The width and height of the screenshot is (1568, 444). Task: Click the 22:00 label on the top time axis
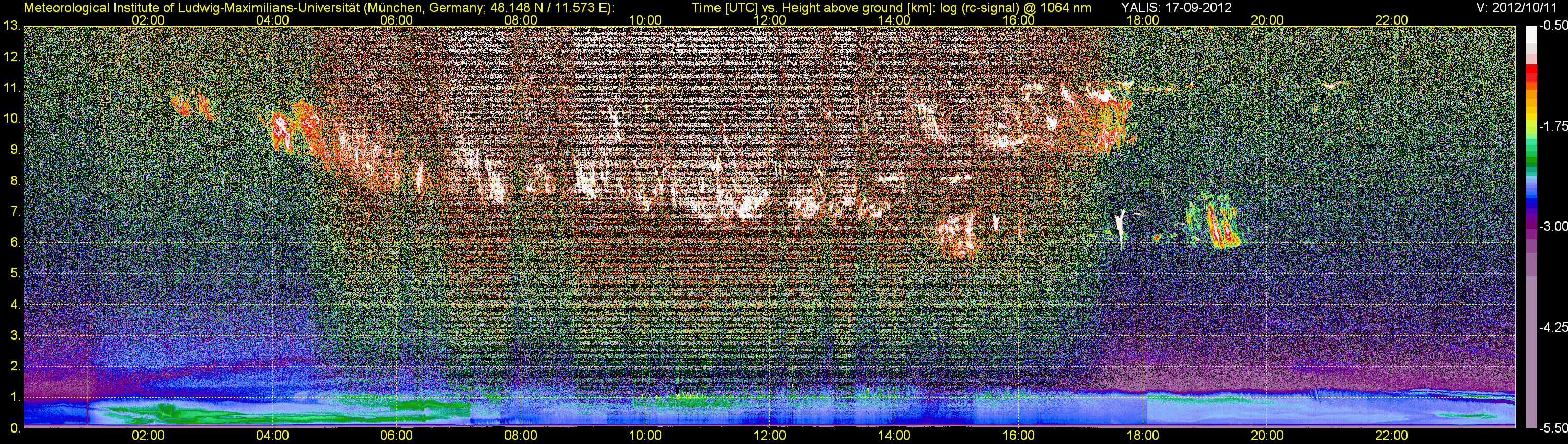(x=1391, y=20)
